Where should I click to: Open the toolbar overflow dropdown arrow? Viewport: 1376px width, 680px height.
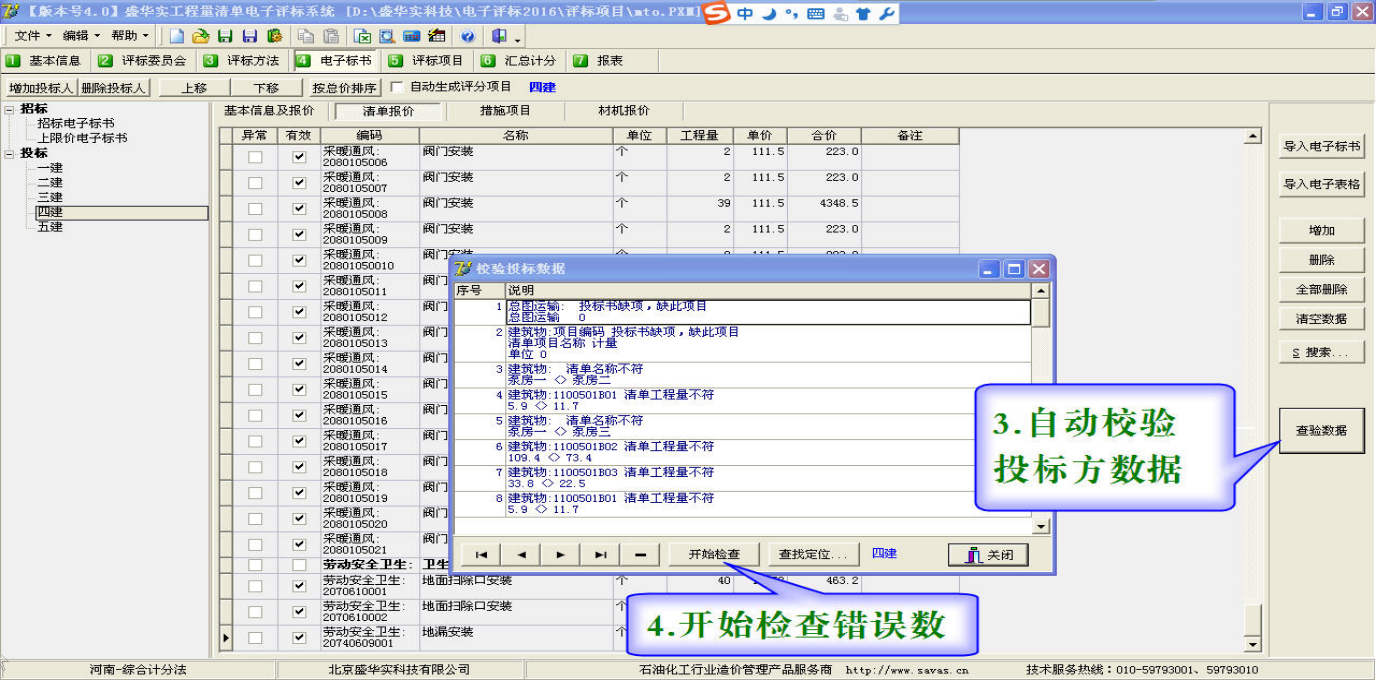[518, 40]
